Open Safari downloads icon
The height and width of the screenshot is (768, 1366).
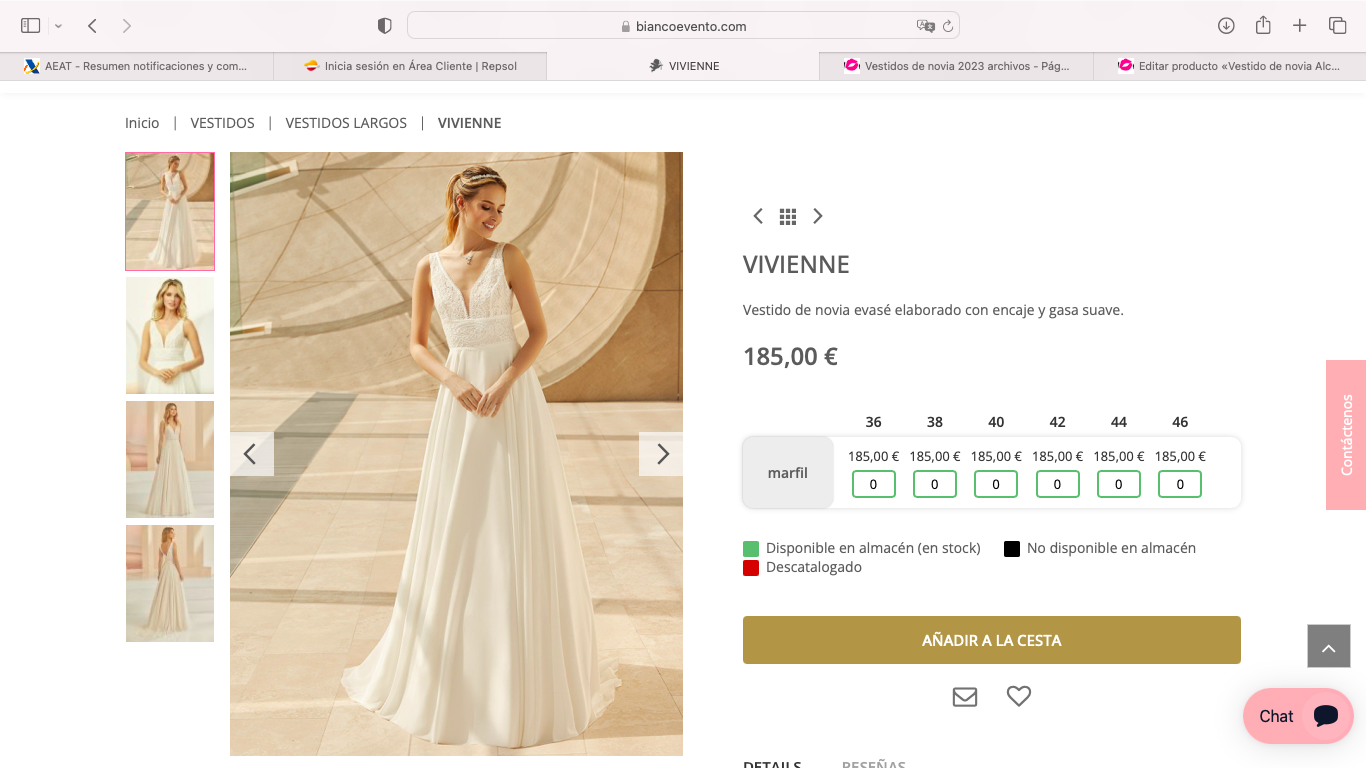(1226, 26)
